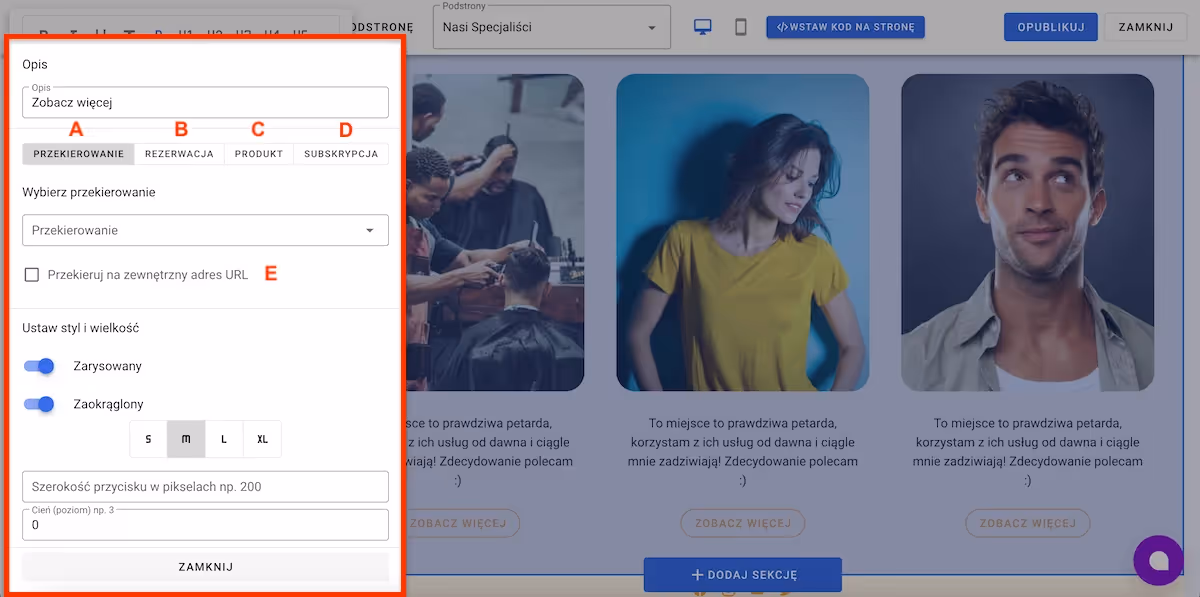This screenshot has height=597, width=1200.
Task: Open the Subskrypcja tab
Action: click(x=341, y=154)
